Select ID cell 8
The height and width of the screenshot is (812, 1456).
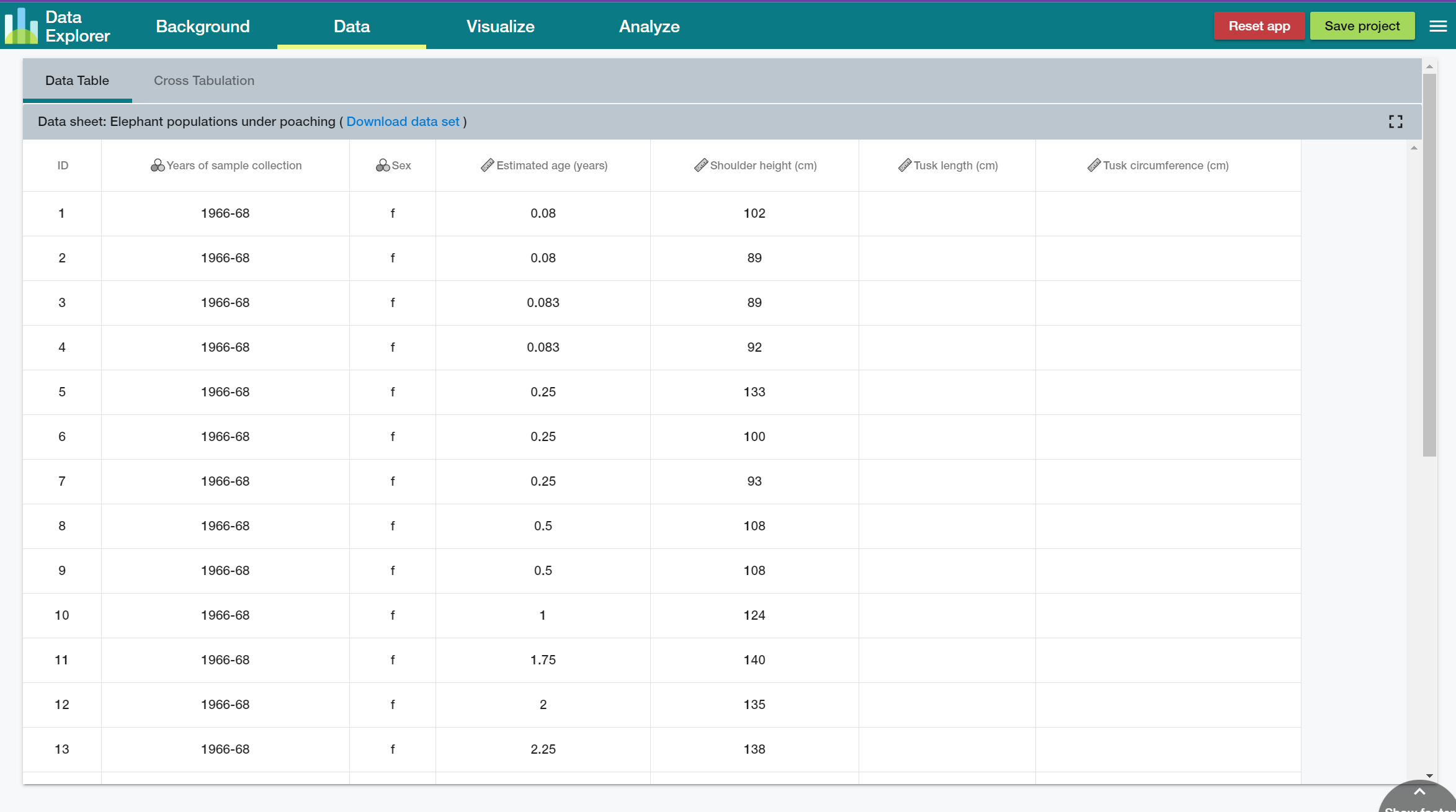click(x=62, y=526)
